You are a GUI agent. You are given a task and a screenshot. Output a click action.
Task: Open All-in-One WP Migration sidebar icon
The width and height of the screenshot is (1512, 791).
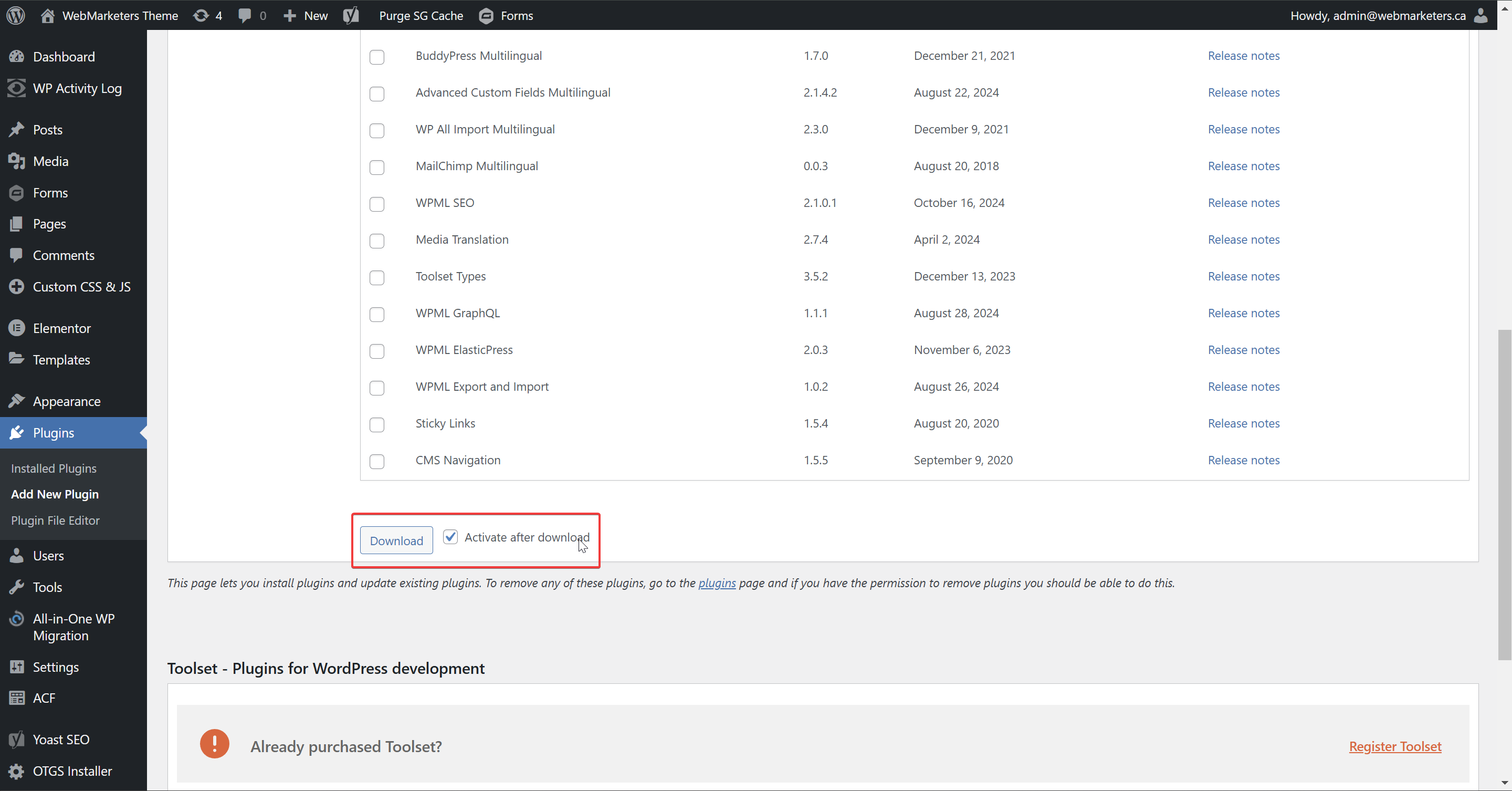[16, 619]
